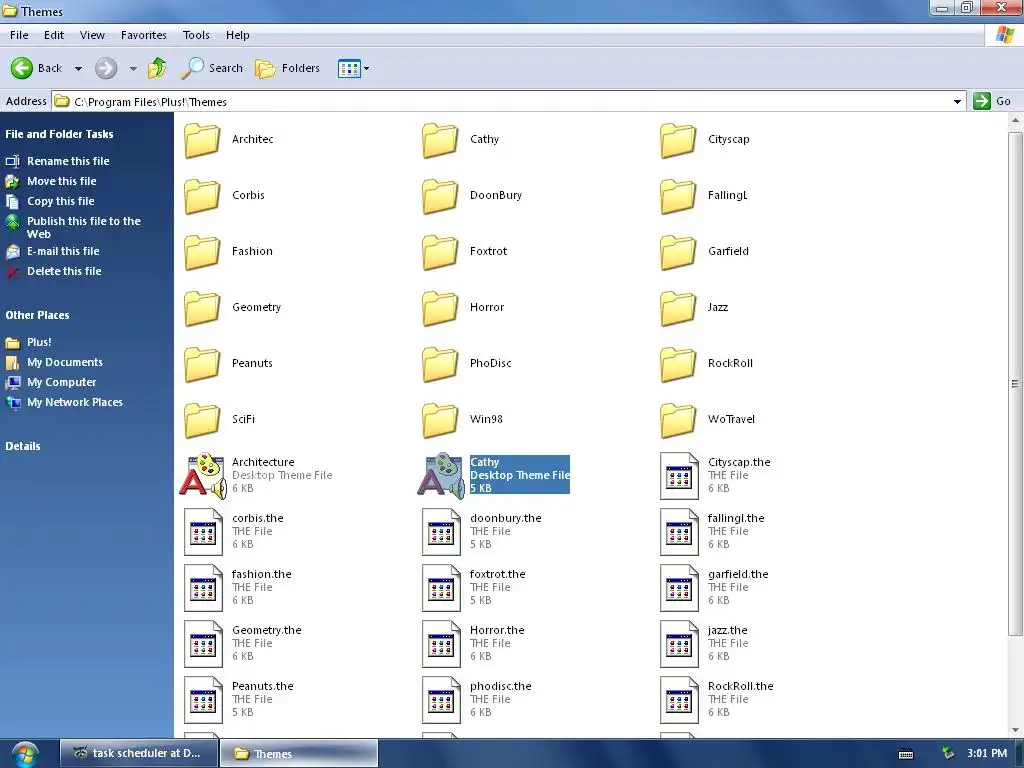Open My Documents from Other Places
Screen dimensions: 1024x768
click(65, 362)
